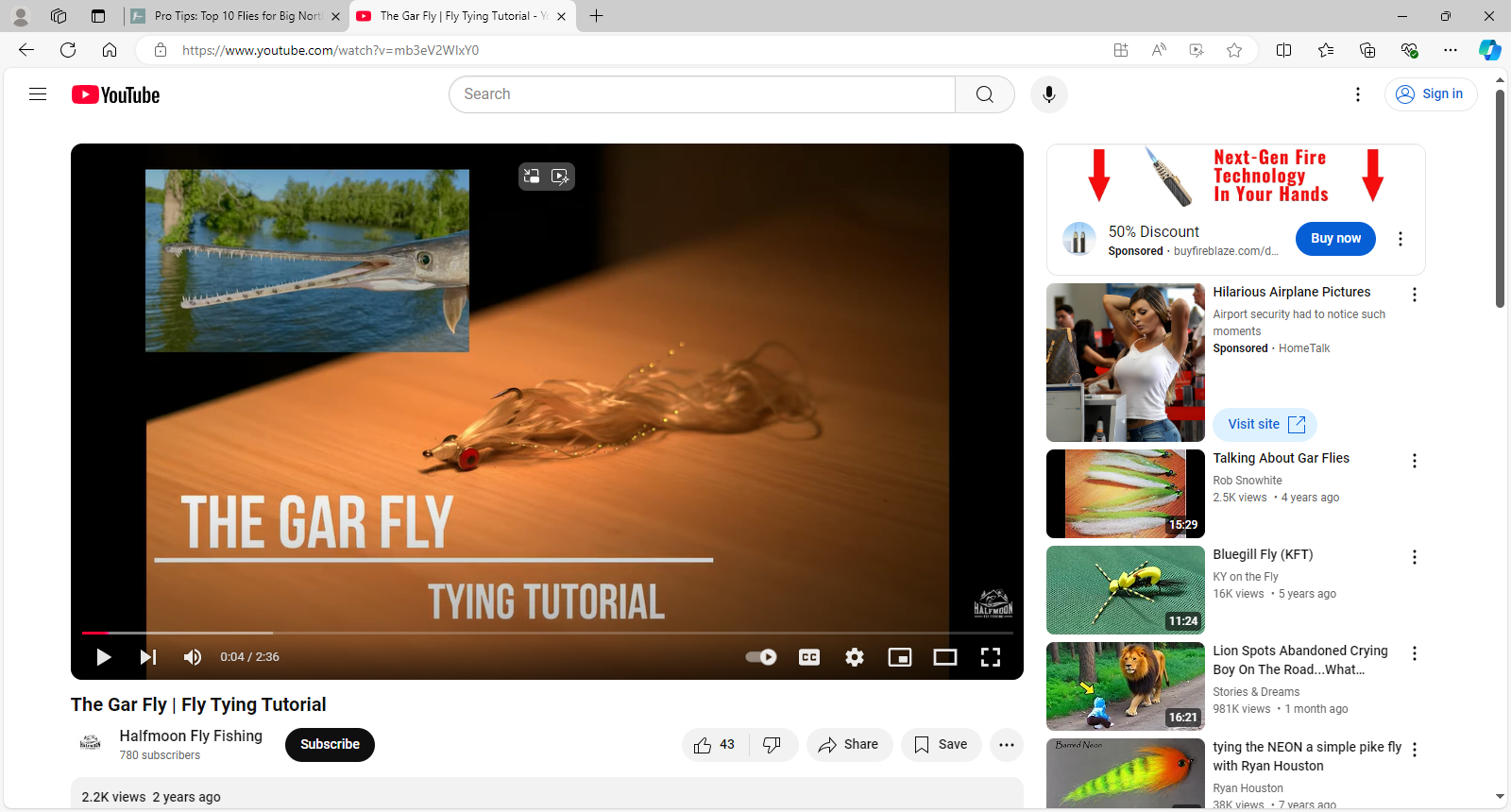This screenshot has width=1511, height=812.
Task: Save video to playlist
Action: pyautogui.click(x=941, y=745)
